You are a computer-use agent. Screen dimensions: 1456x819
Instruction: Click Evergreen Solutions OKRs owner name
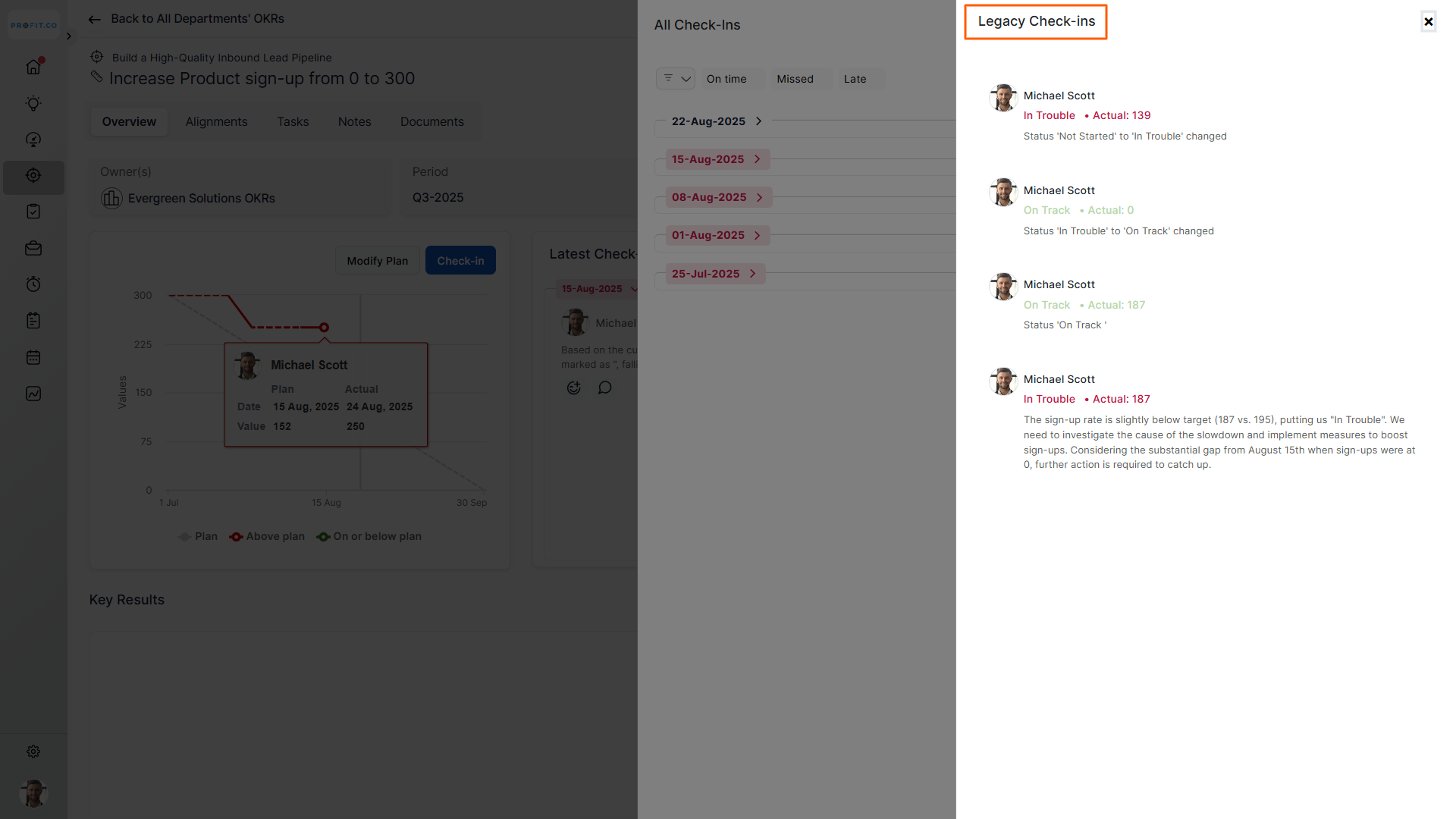click(x=201, y=199)
